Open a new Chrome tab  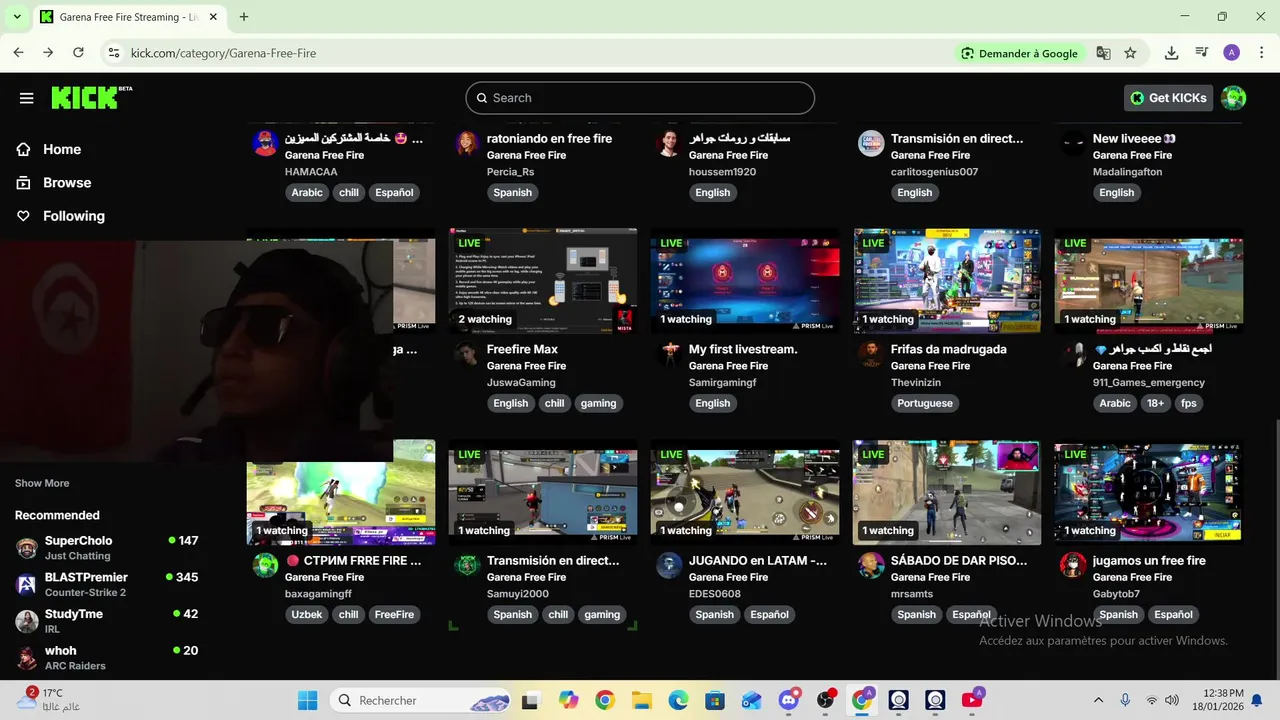coord(244,17)
